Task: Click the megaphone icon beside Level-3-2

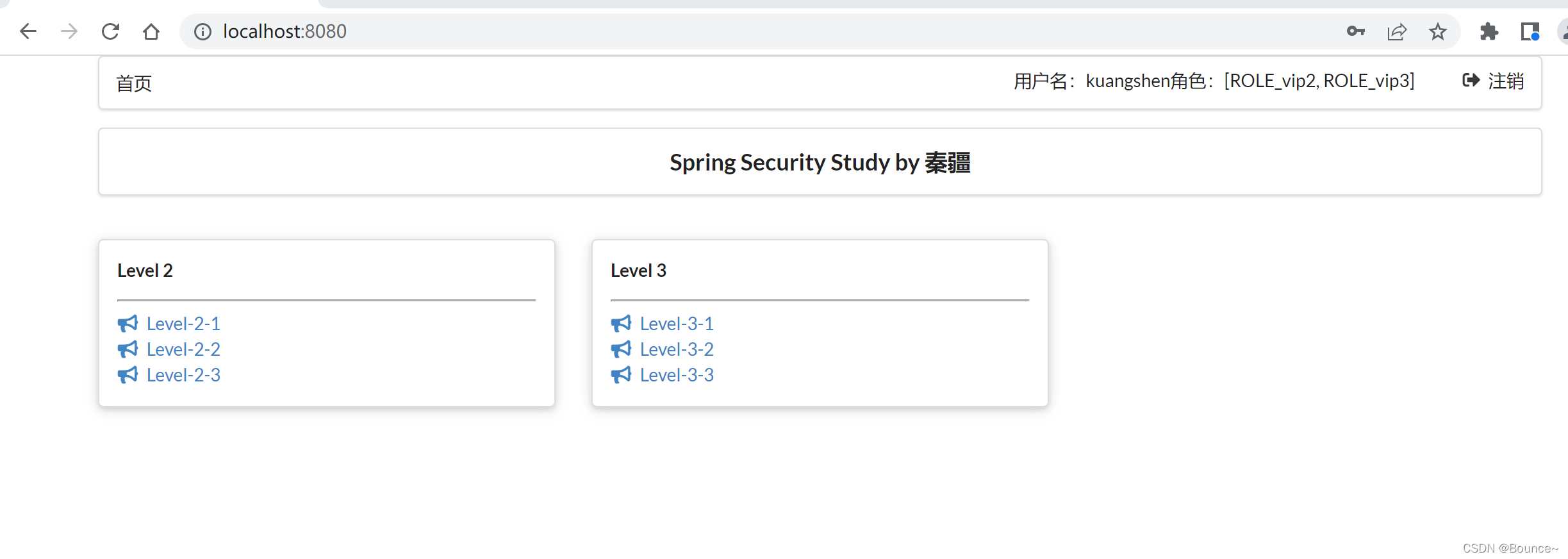Action: click(x=621, y=349)
